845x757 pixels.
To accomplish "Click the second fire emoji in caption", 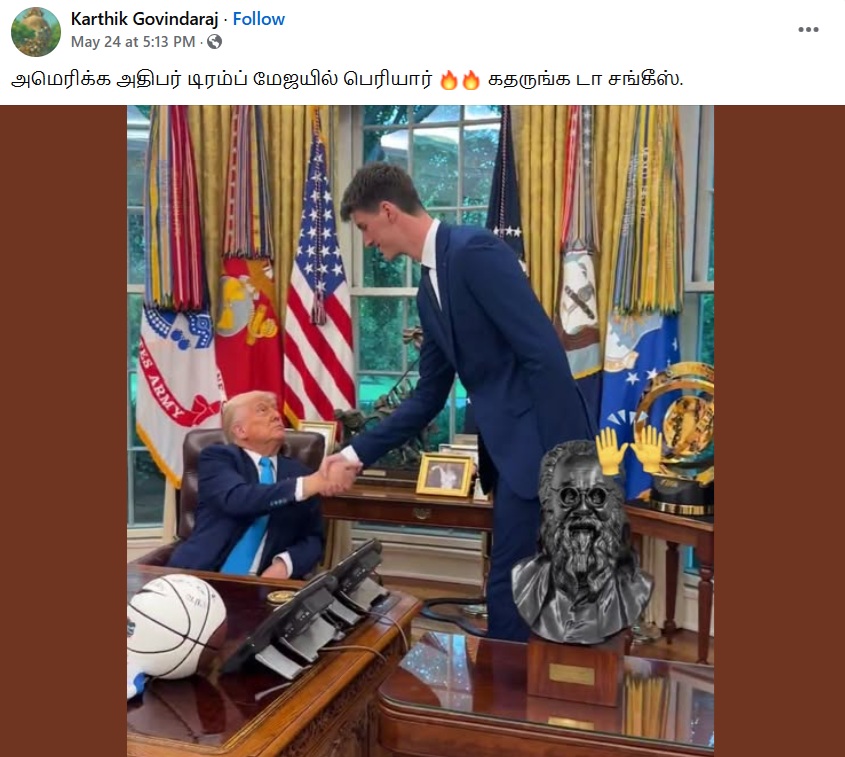I will [x=470, y=80].
